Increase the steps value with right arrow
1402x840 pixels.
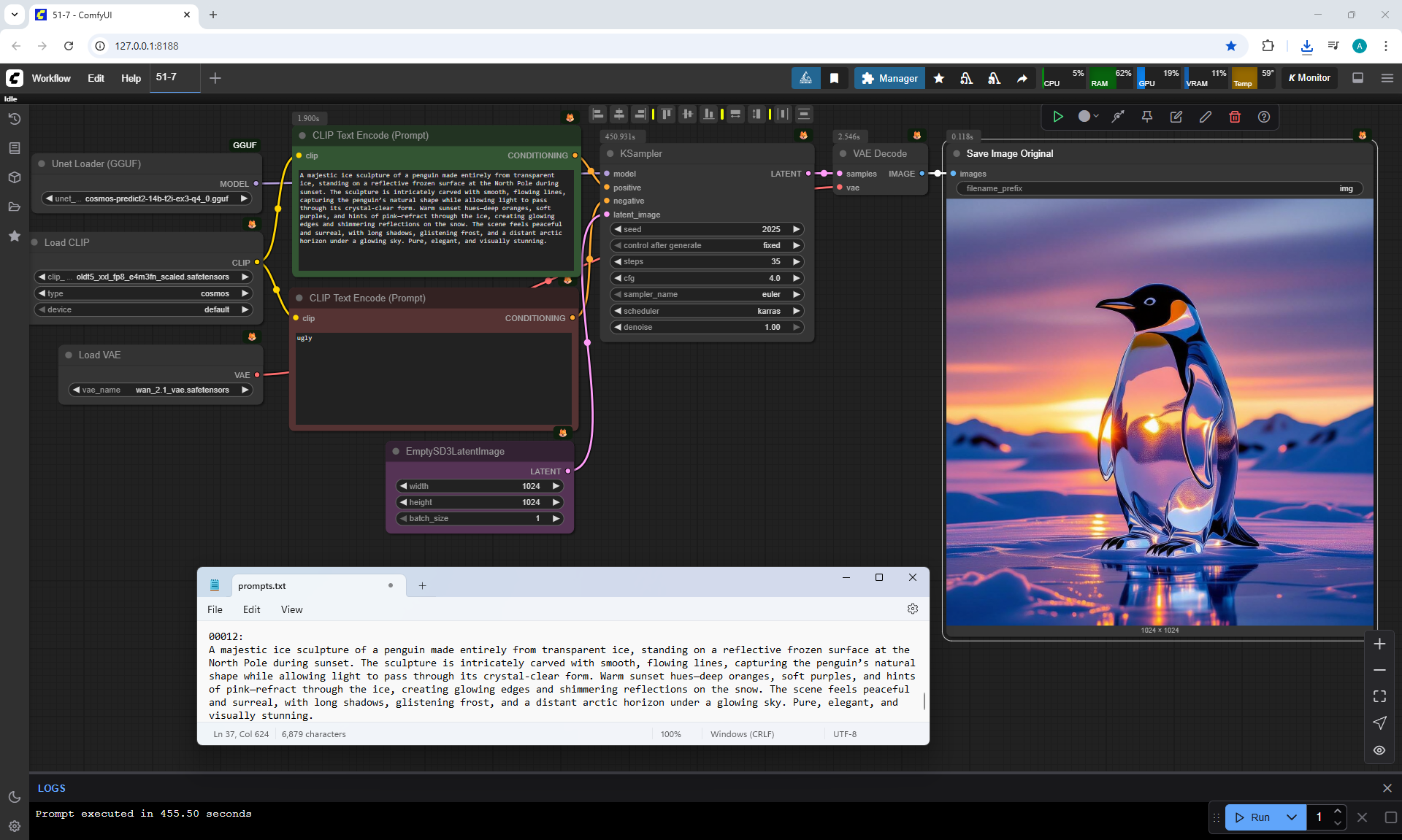click(x=797, y=261)
